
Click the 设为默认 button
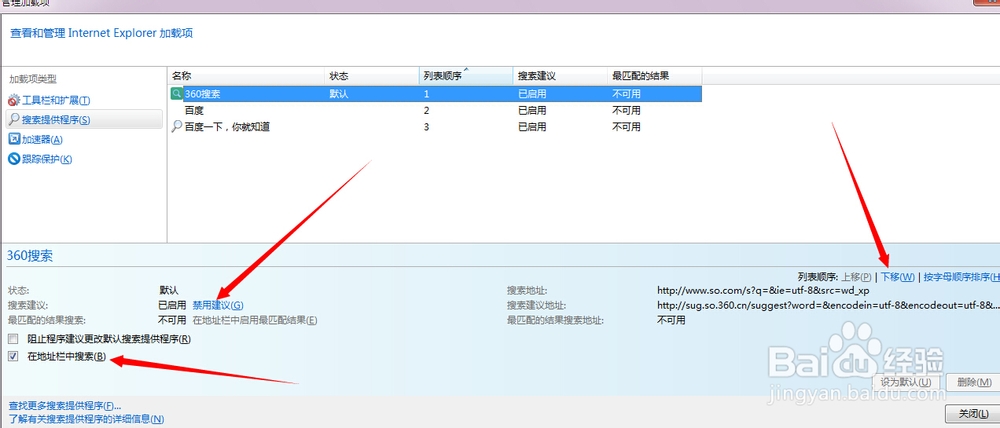pos(906,382)
